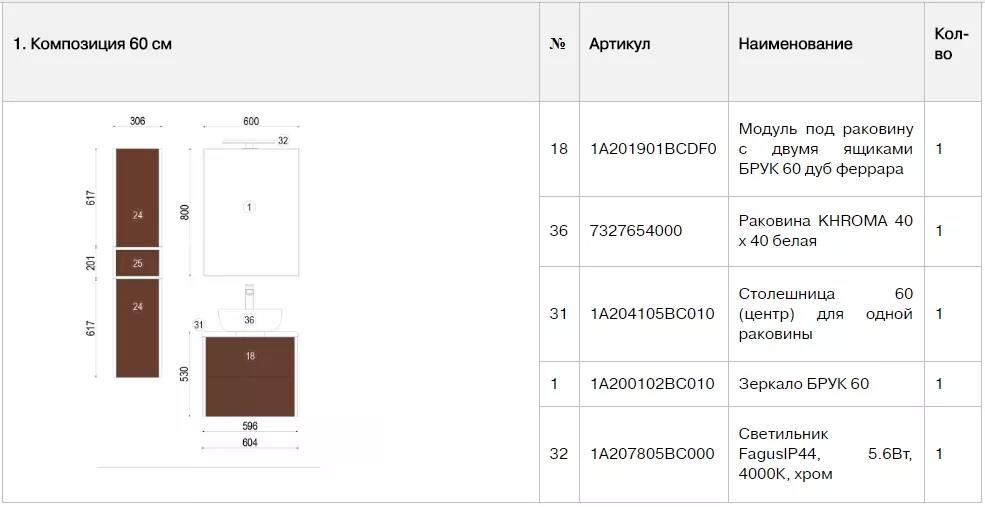Image resolution: width=985 pixels, height=507 pixels.
Task: Click the brown vanity module labeled 18
Action: coord(250,375)
